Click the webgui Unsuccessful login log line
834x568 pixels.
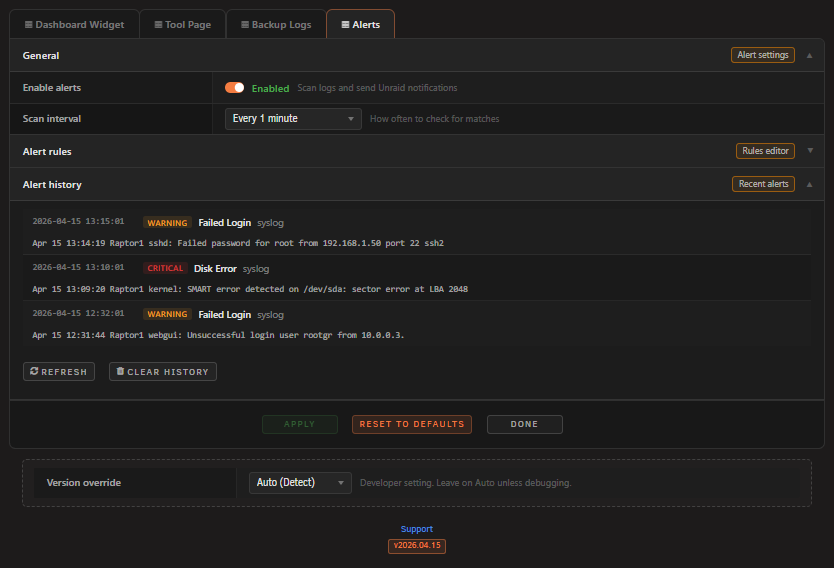click(x=218, y=335)
